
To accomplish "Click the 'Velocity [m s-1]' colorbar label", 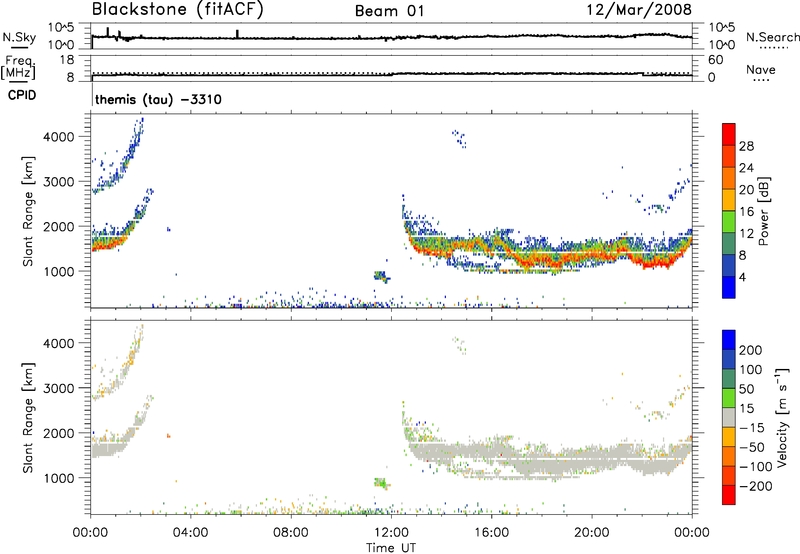I will [782, 417].
